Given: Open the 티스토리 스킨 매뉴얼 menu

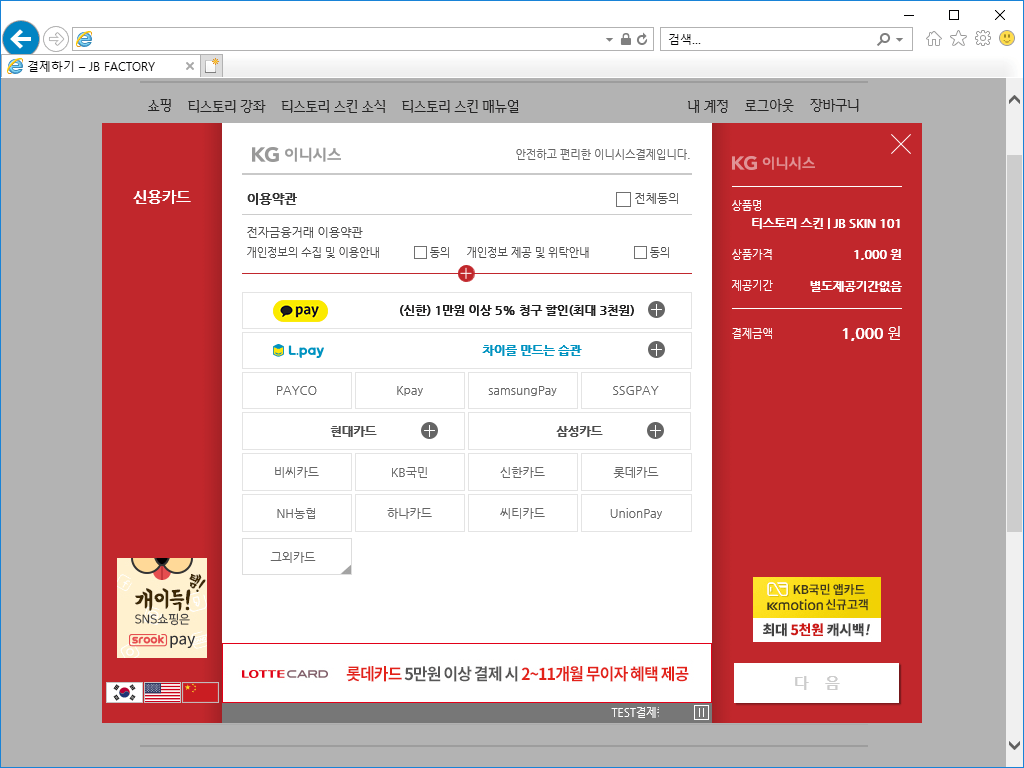Looking at the screenshot, I should click(x=460, y=106).
